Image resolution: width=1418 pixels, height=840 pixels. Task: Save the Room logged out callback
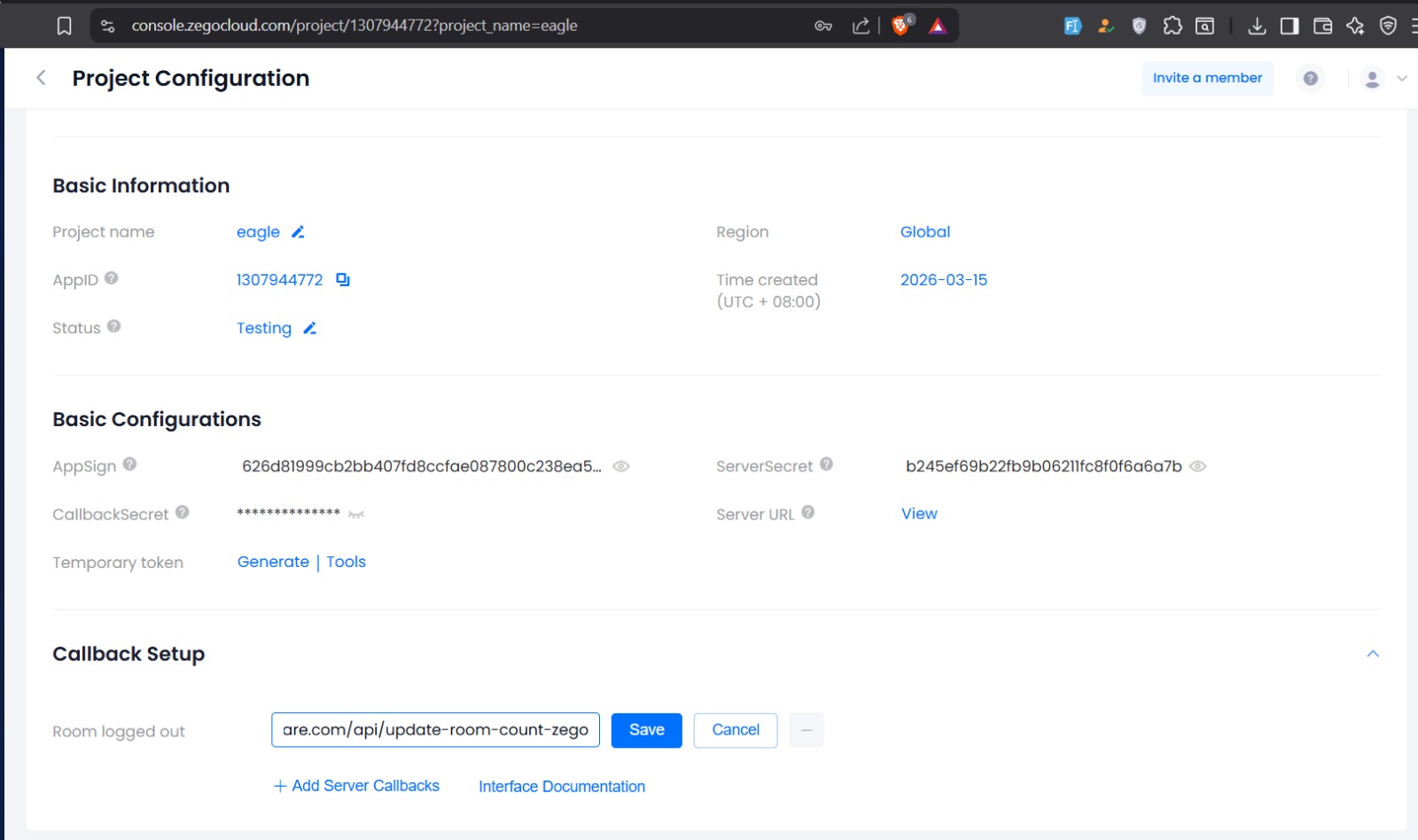pos(647,730)
